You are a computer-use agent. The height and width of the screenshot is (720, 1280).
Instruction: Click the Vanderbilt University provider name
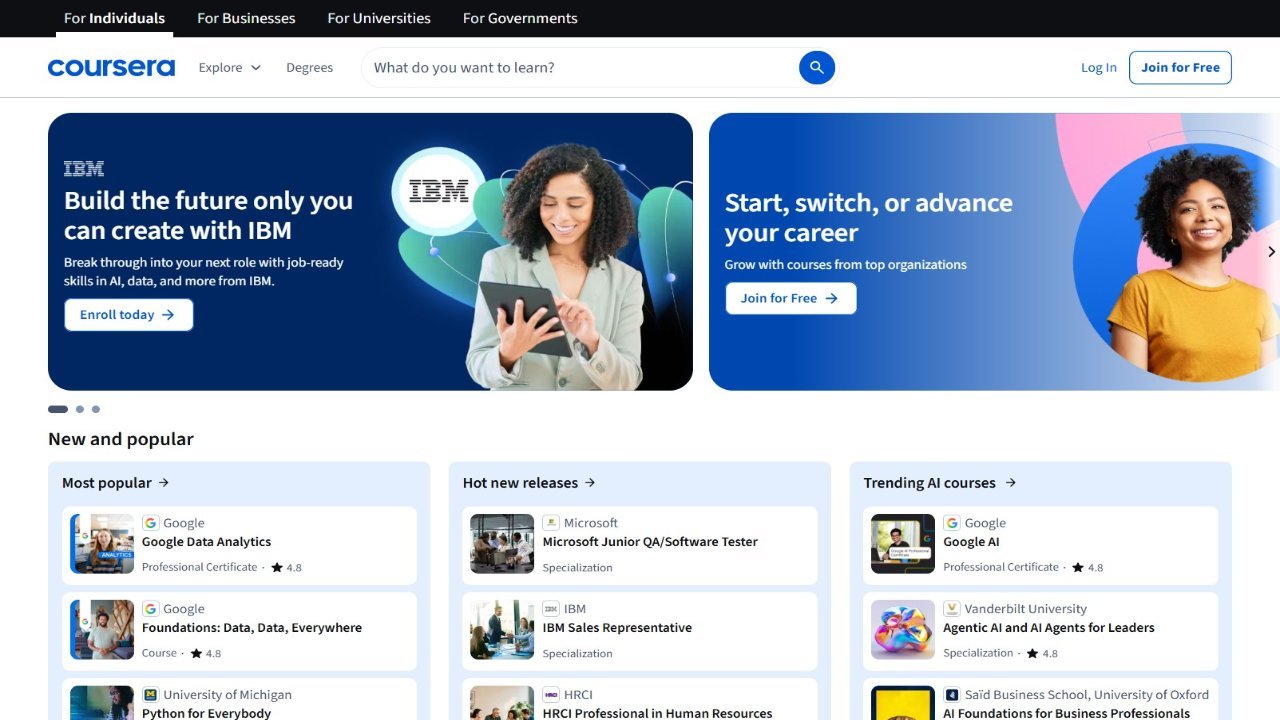point(1025,609)
